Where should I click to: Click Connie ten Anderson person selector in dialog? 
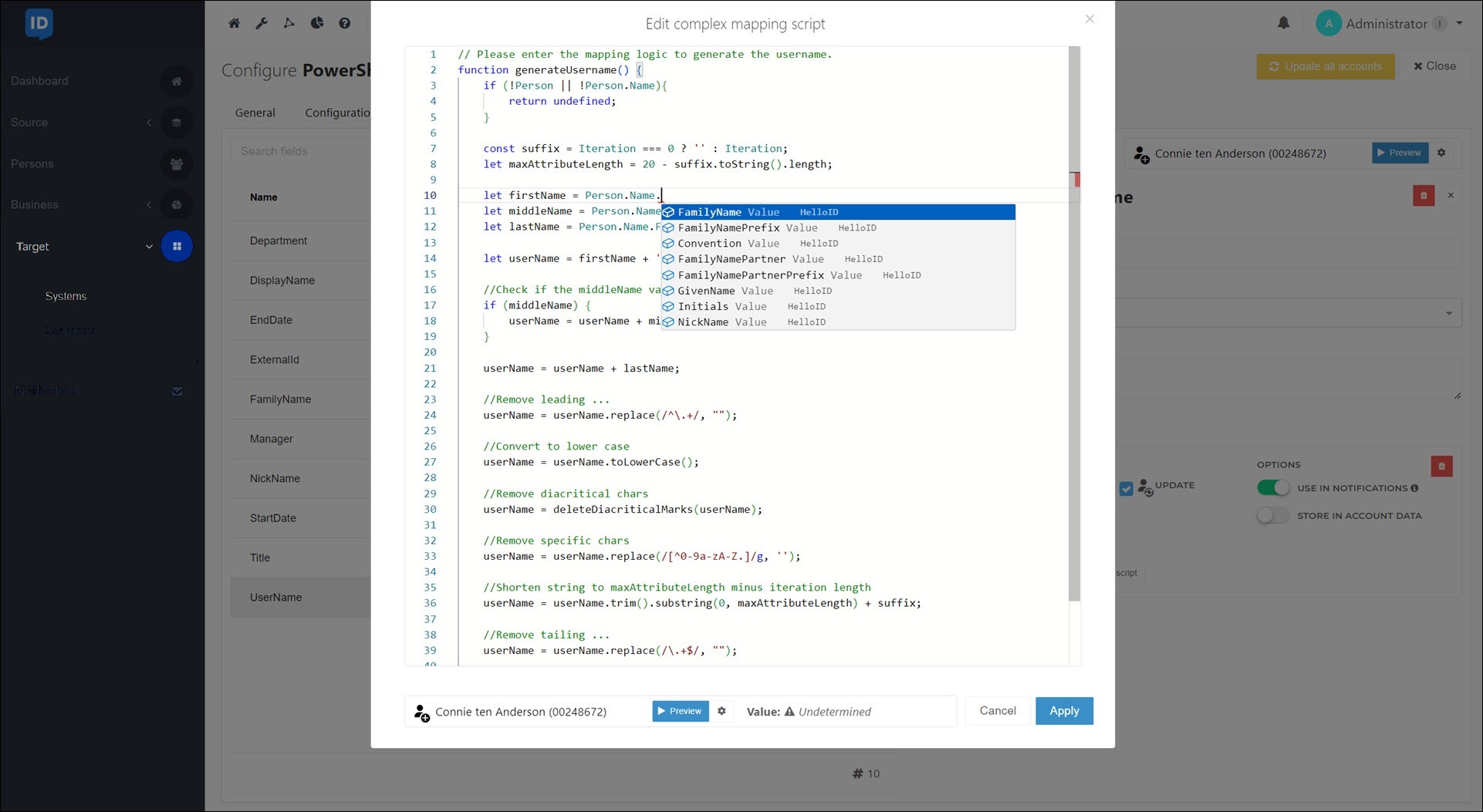(x=521, y=712)
